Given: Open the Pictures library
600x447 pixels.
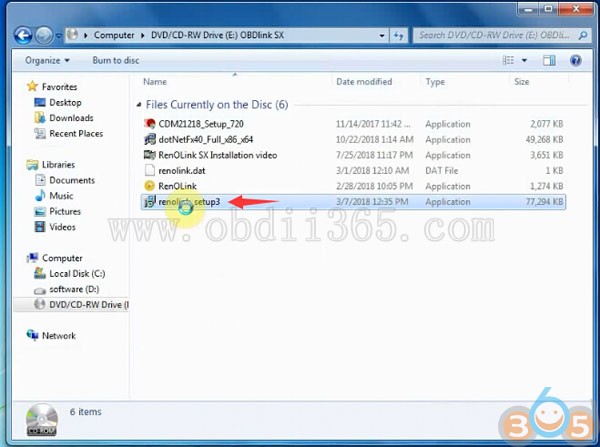Looking at the screenshot, I should pos(65,211).
